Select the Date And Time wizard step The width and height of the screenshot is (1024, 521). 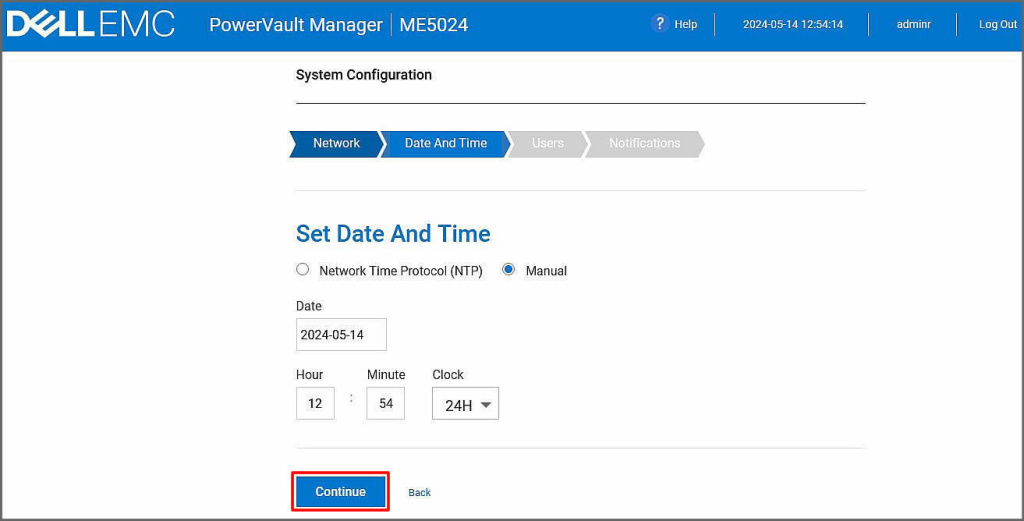[445, 144]
